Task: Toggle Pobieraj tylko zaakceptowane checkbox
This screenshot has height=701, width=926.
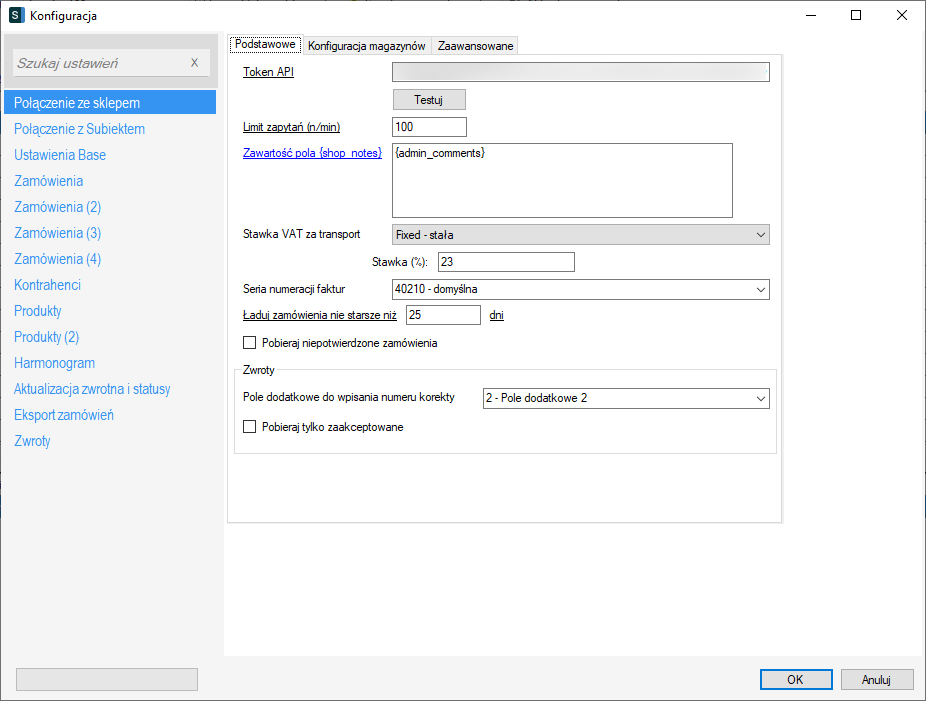Action: point(250,427)
